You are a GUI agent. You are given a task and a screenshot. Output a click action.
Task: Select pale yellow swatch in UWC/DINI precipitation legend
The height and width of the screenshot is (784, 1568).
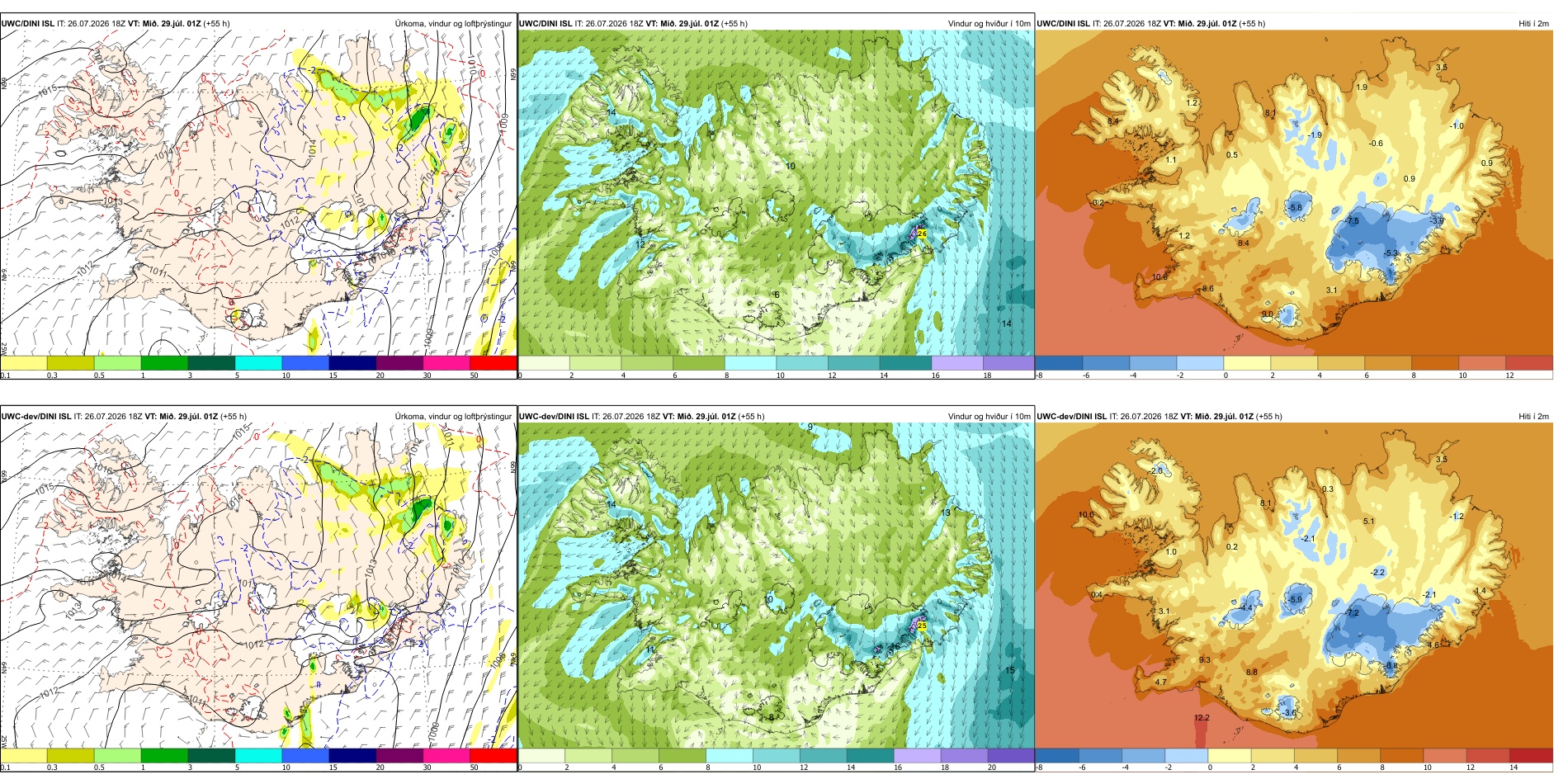(x=24, y=362)
